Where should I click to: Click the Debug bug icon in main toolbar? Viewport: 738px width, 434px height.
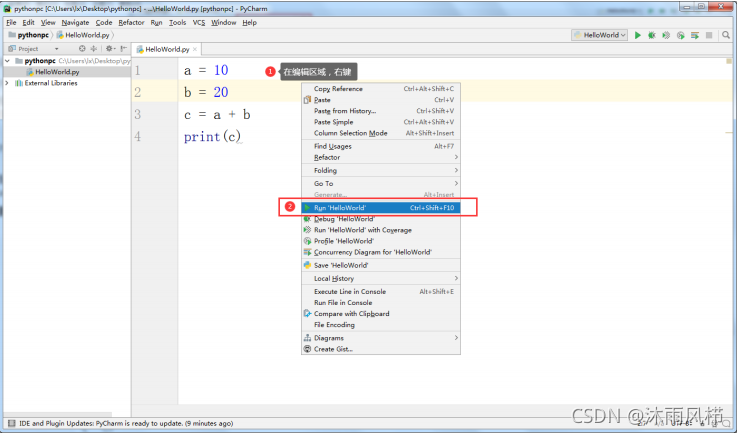pyautogui.click(x=652, y=35)
